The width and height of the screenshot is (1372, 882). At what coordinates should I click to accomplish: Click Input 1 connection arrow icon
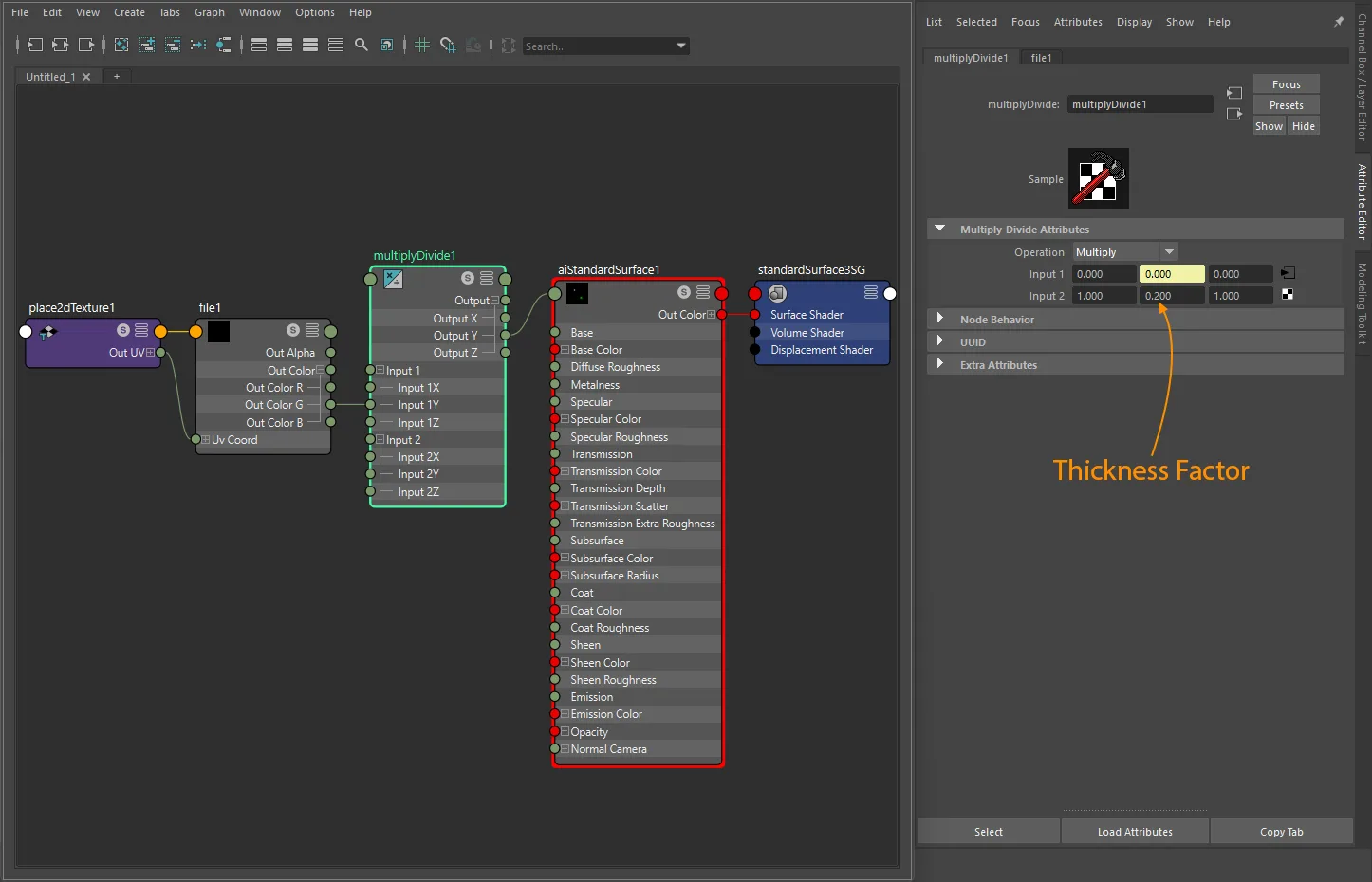(x=1288, y=273)
